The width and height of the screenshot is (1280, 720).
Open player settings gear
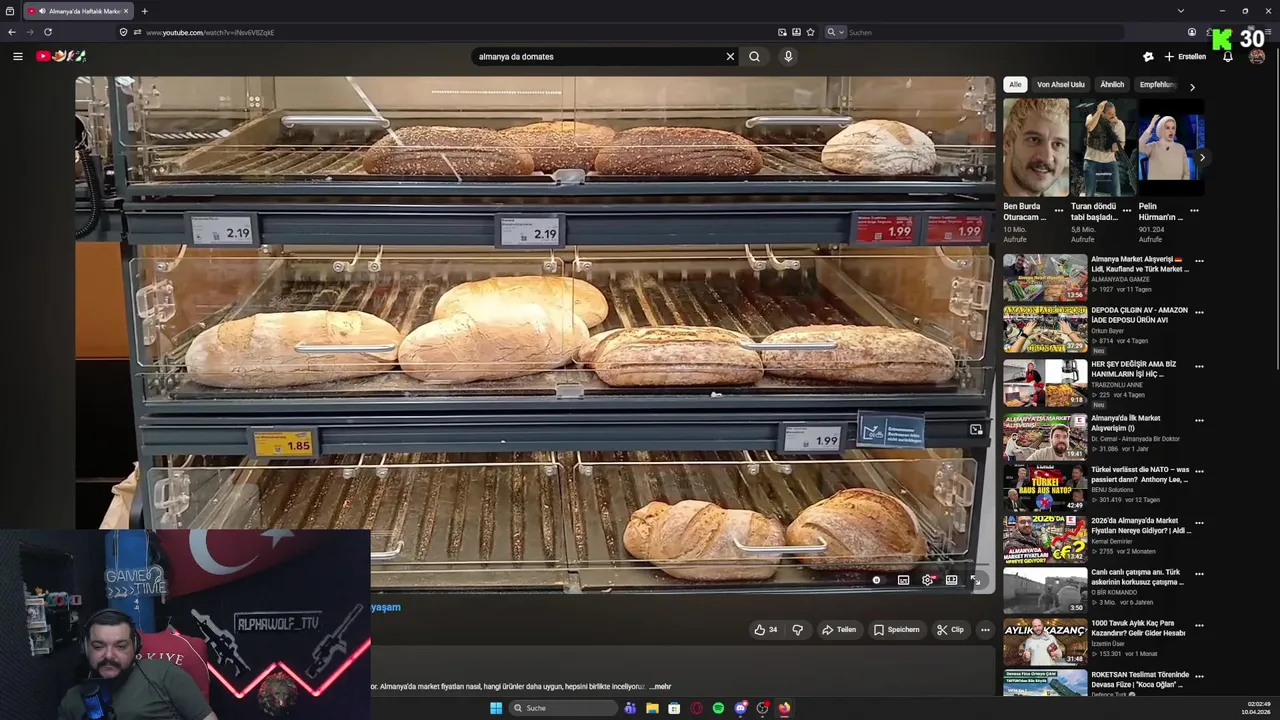tap(928, 580)
